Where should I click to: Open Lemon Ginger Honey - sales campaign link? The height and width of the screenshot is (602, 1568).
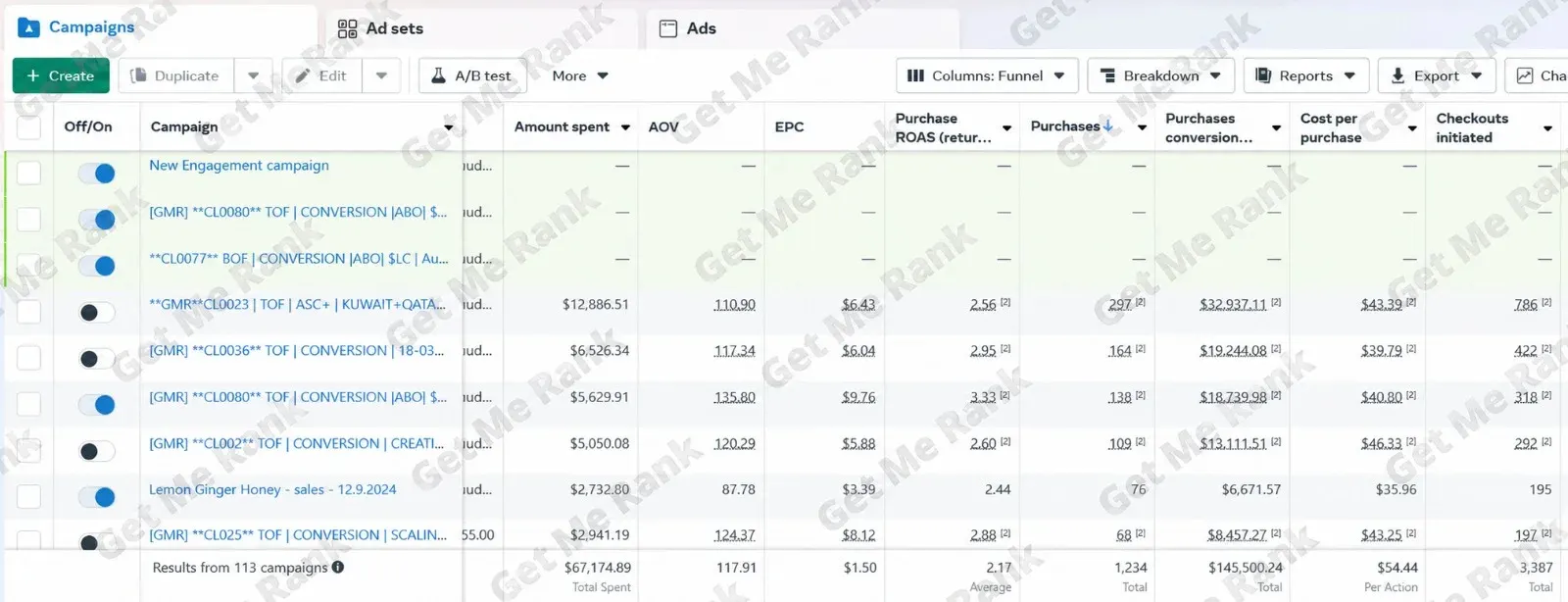(x=272, y=489)
